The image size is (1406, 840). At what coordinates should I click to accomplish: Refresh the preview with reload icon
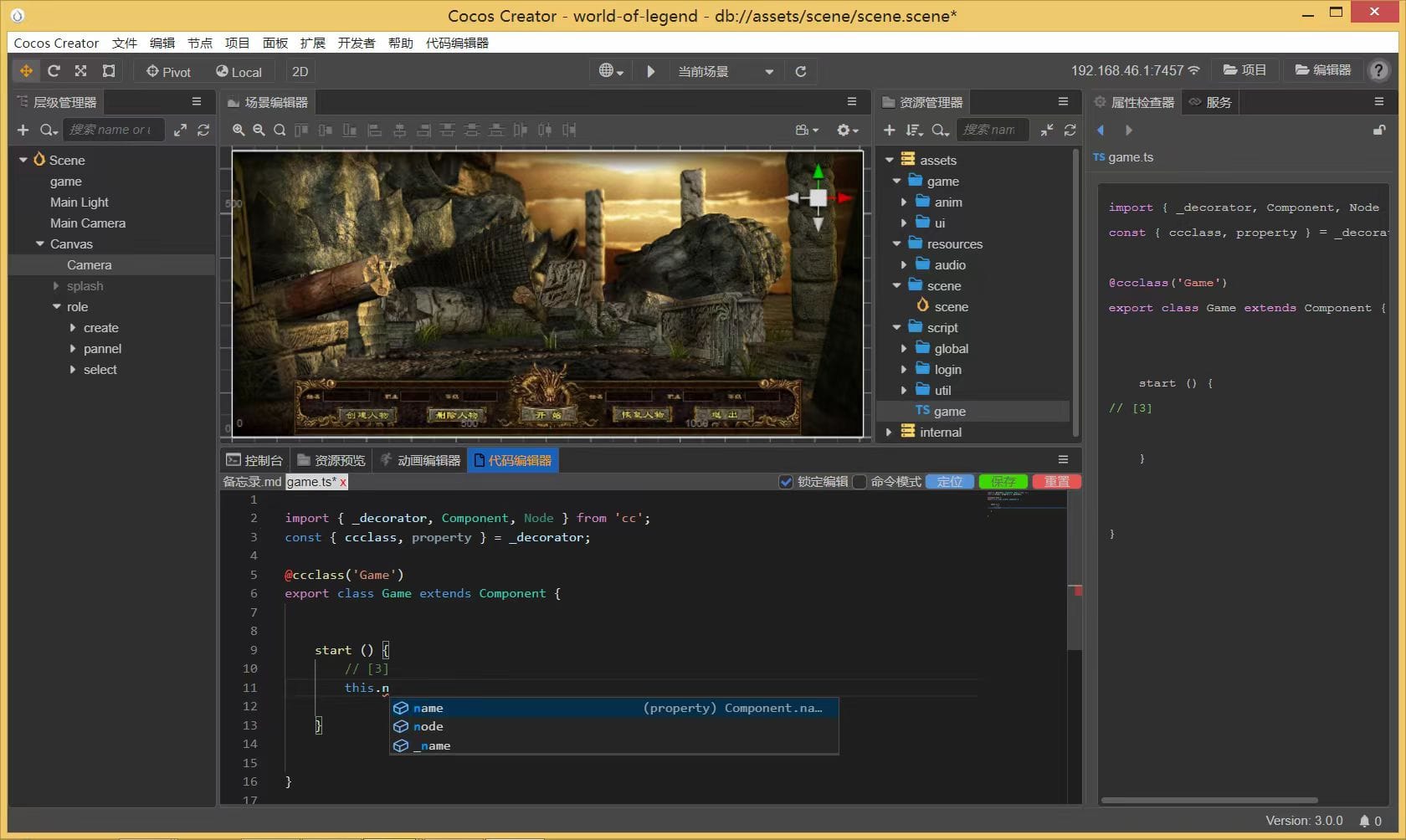pyautogui.click(x=801, y=71)
